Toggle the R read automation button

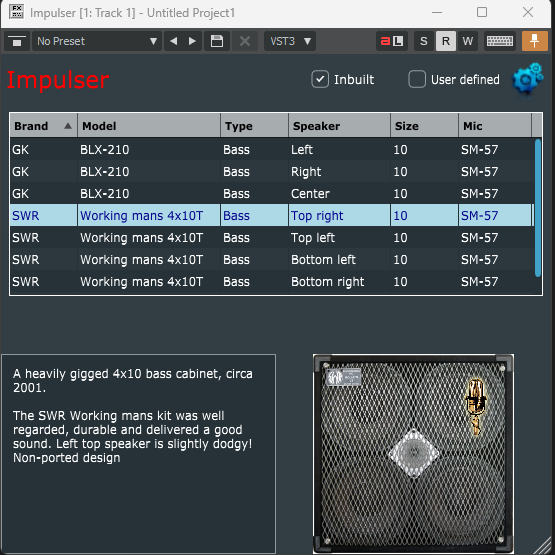point(446,41)
